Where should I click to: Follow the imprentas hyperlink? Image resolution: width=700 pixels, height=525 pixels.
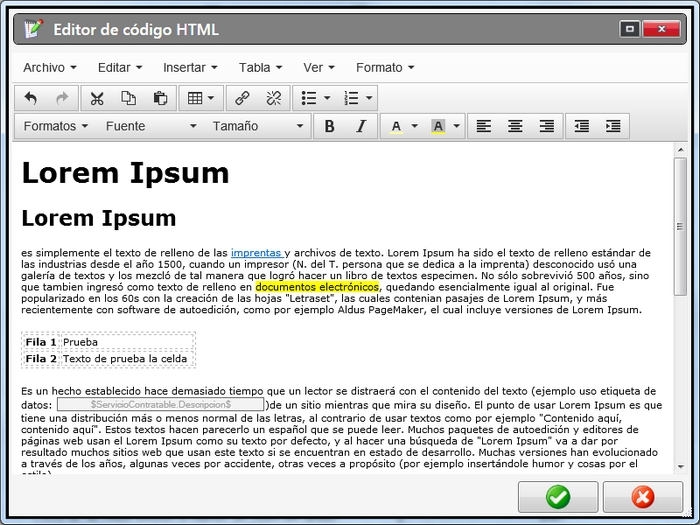tap(256, 253)
